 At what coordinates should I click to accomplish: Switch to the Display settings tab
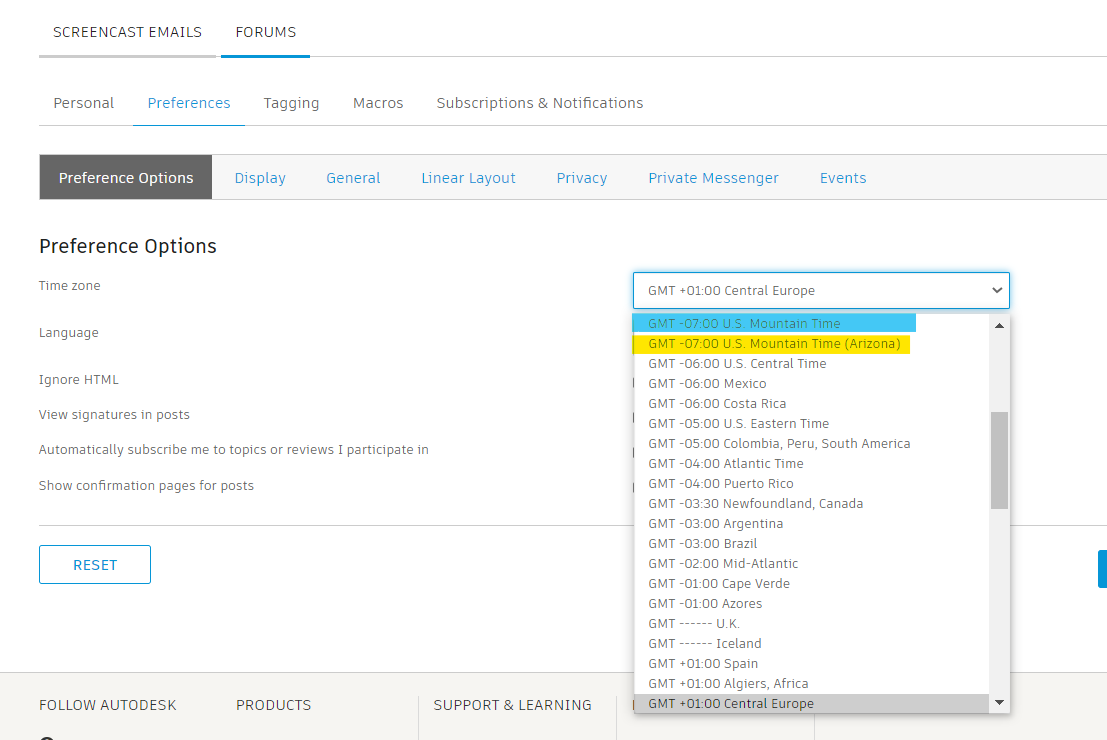pyautogui.click(x=260, y=177)
